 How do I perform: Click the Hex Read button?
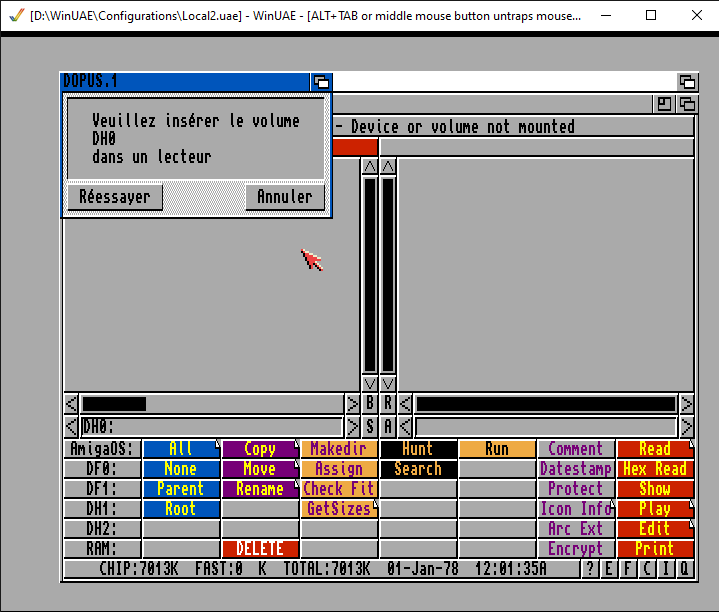[x=655, y=469]
